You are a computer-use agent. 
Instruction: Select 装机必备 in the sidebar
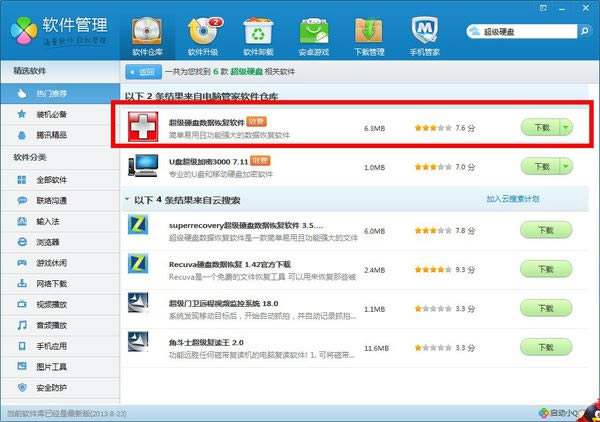(60, 114)
